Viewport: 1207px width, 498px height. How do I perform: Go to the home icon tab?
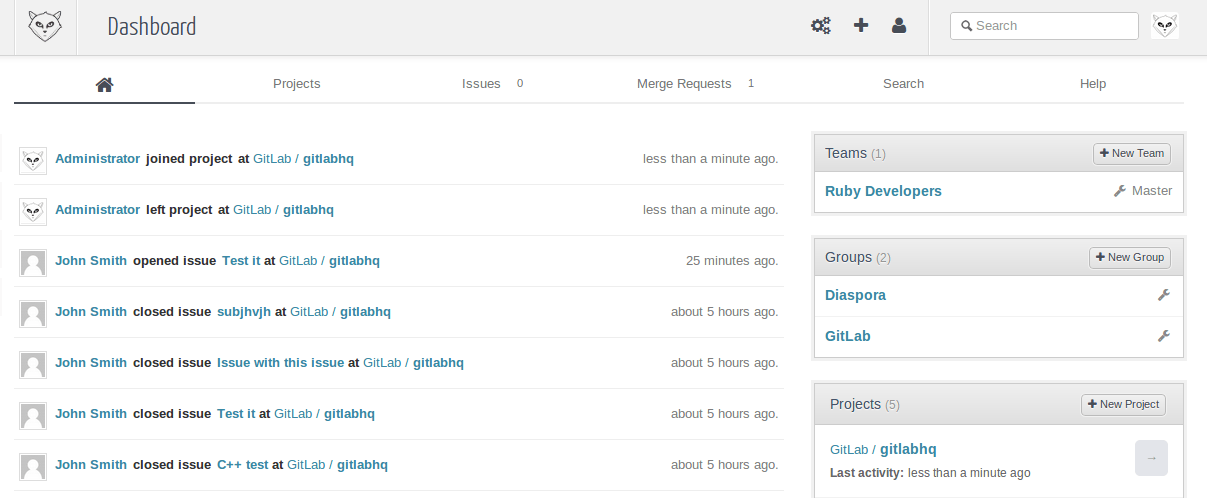click(104, 84)
